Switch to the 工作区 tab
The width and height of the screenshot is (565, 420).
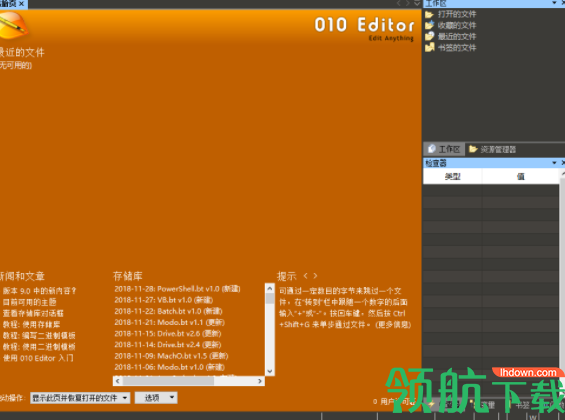click(444, 149)
